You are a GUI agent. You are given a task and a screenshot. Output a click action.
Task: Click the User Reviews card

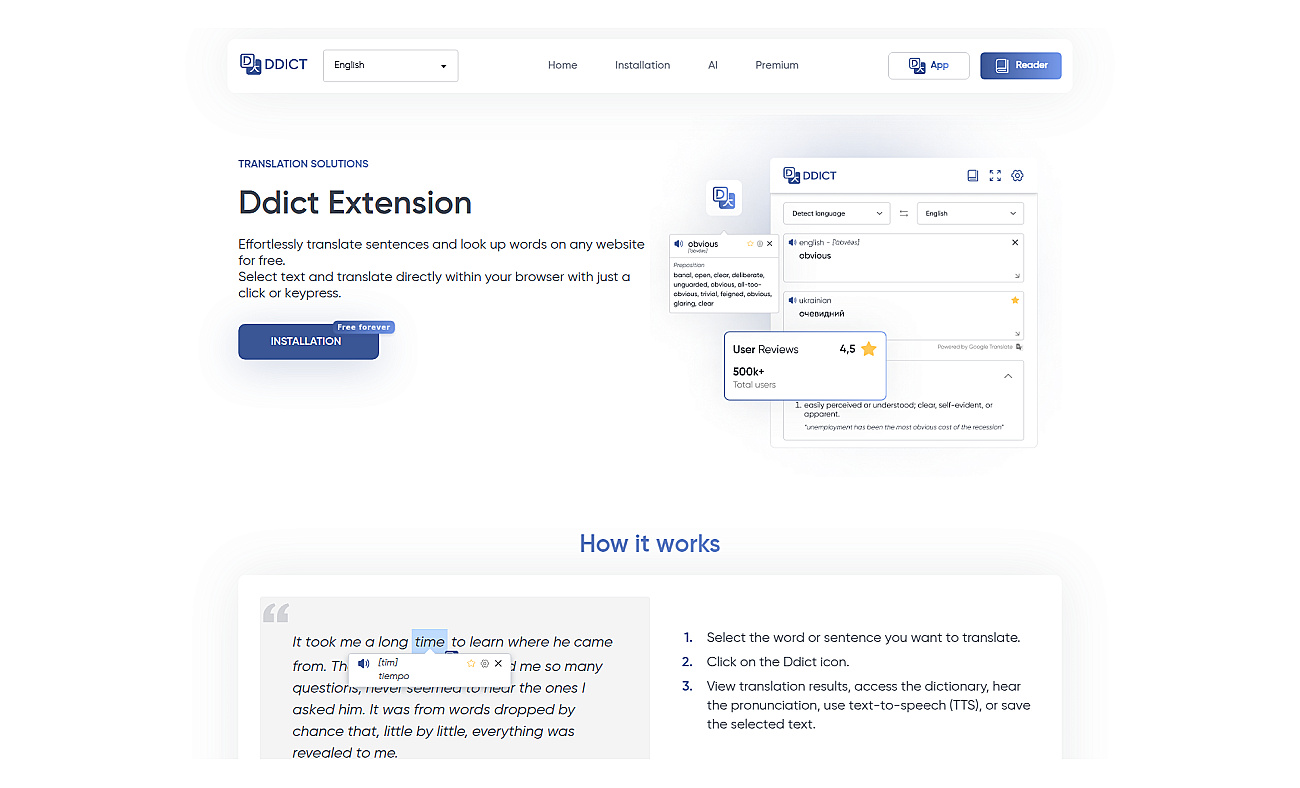(x=805, y=366)
